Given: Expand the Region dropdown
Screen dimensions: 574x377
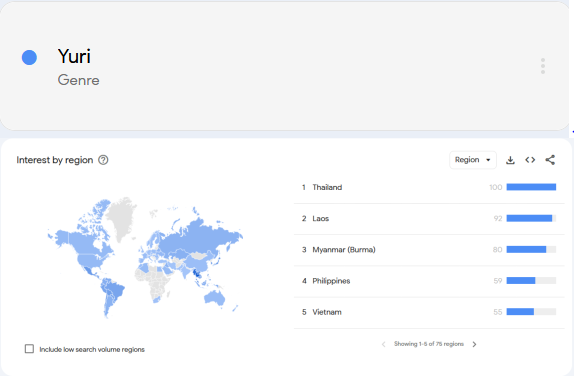Looking at the screenshot, I should pyautogui.click(x=473, y=160).
